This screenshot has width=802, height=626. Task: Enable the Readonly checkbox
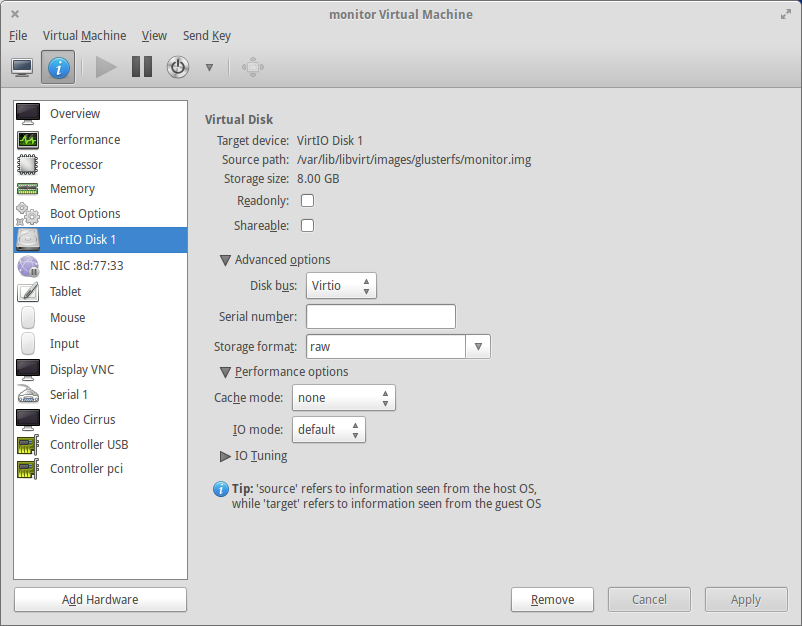[308, 201]
